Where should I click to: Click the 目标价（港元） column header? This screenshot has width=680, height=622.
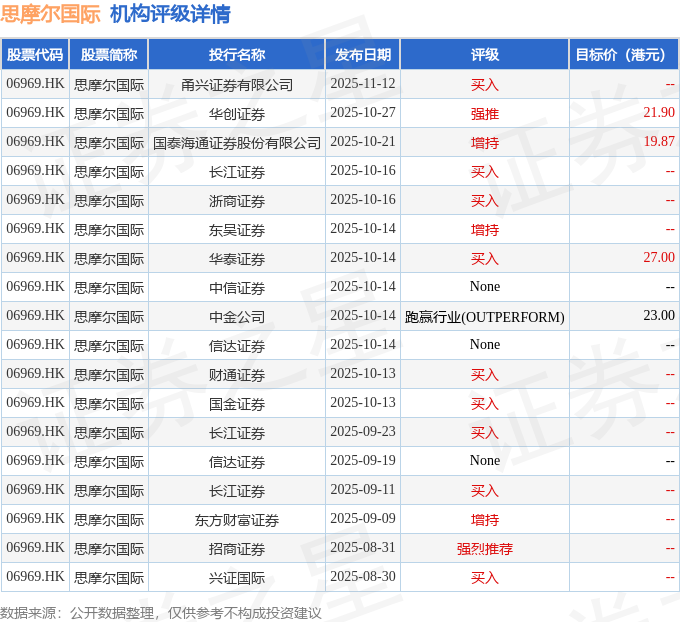pyautogui.click(x=624, y=55)
